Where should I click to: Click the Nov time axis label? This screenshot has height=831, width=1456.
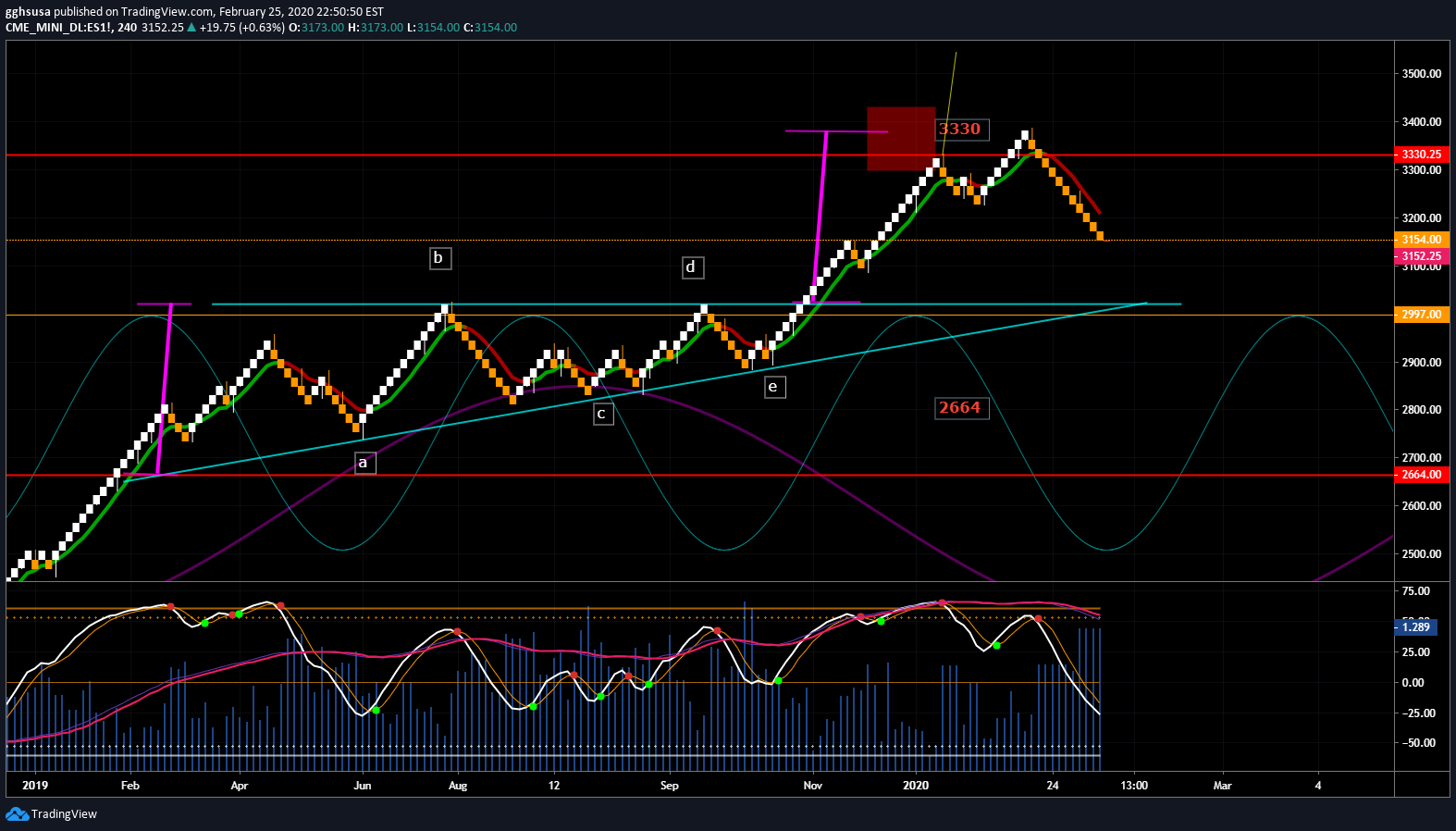click(813, 786)
